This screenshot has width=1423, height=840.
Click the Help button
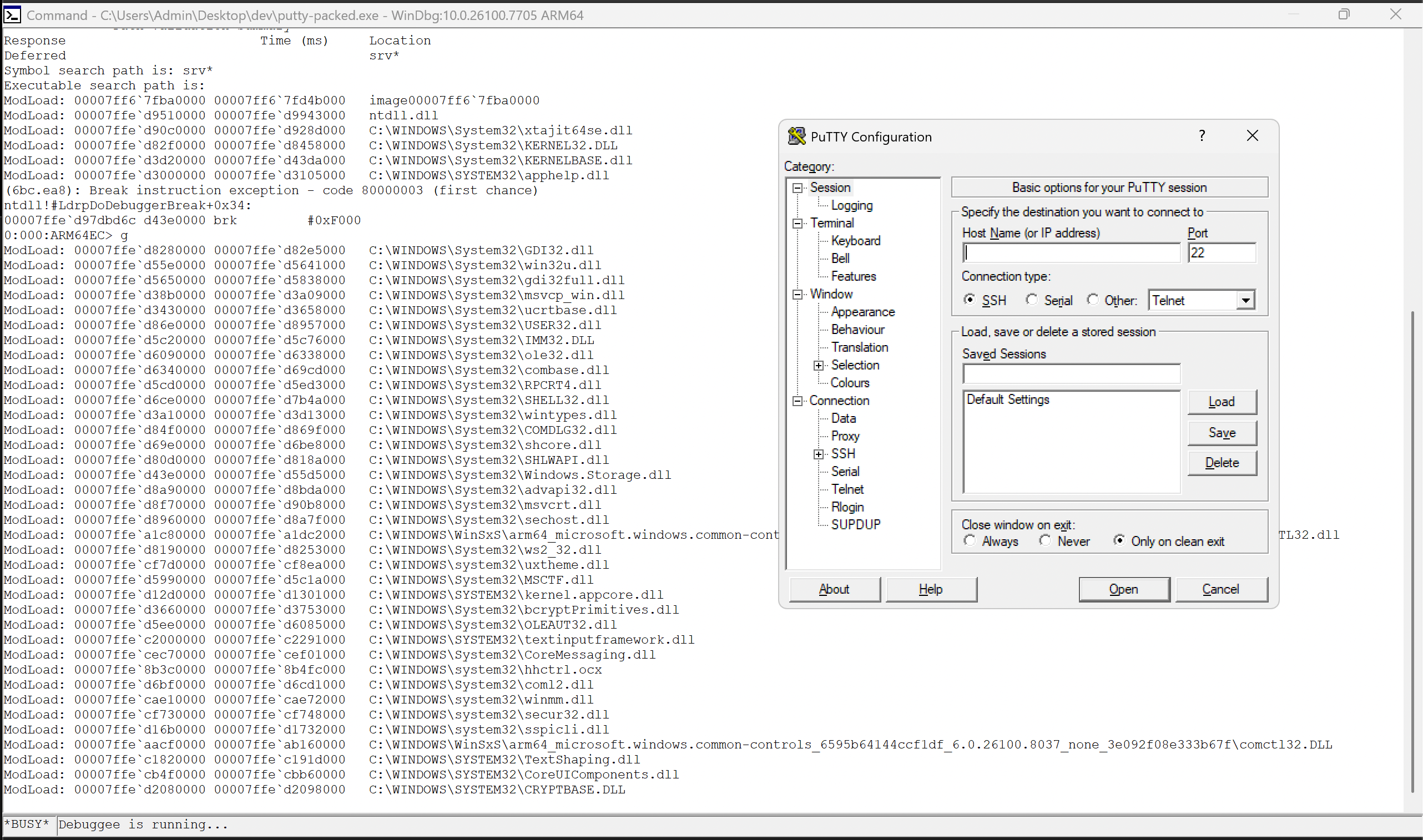click(x=931, y=589)
